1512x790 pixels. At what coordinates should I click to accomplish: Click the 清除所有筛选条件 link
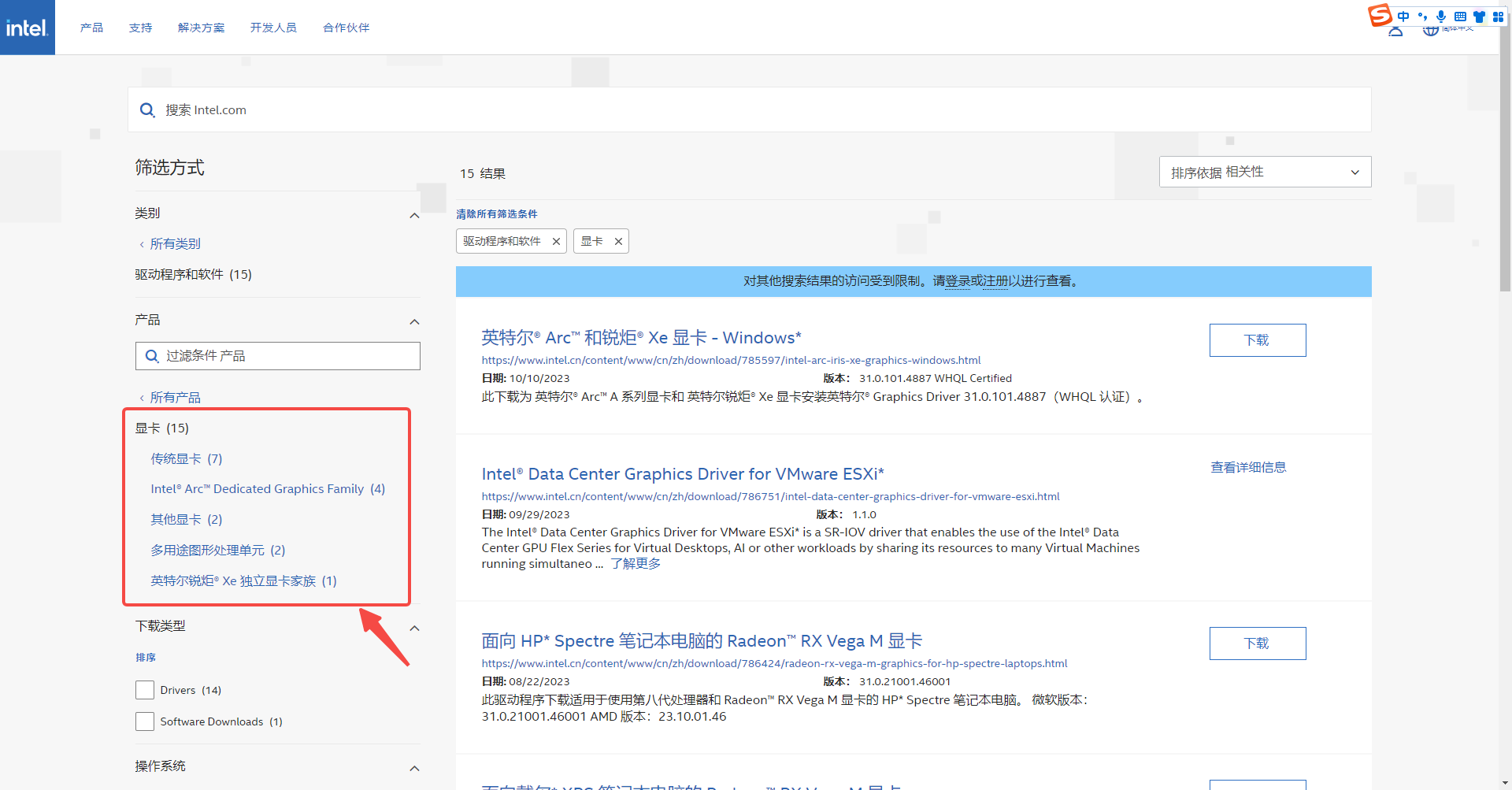coord(497,214)
